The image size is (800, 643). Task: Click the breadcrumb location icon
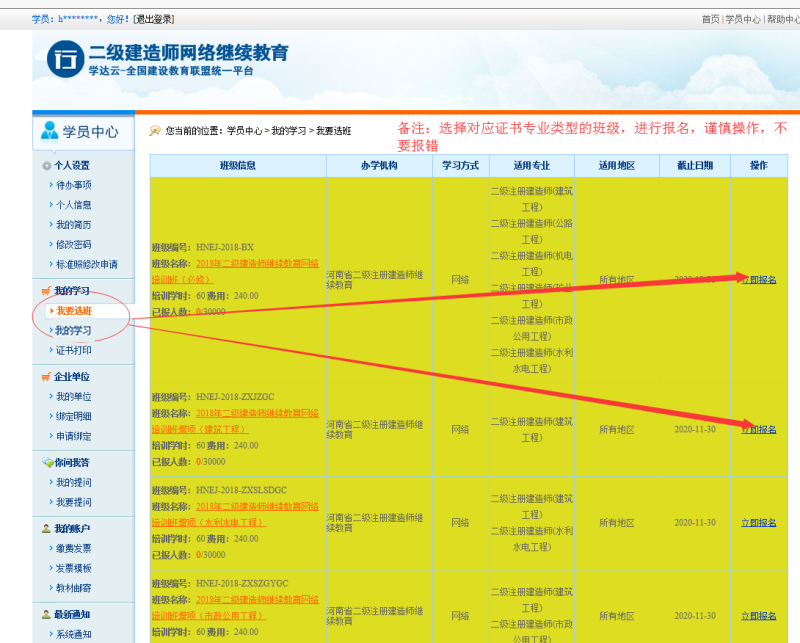pyautogui.click(x=155, y=131)
